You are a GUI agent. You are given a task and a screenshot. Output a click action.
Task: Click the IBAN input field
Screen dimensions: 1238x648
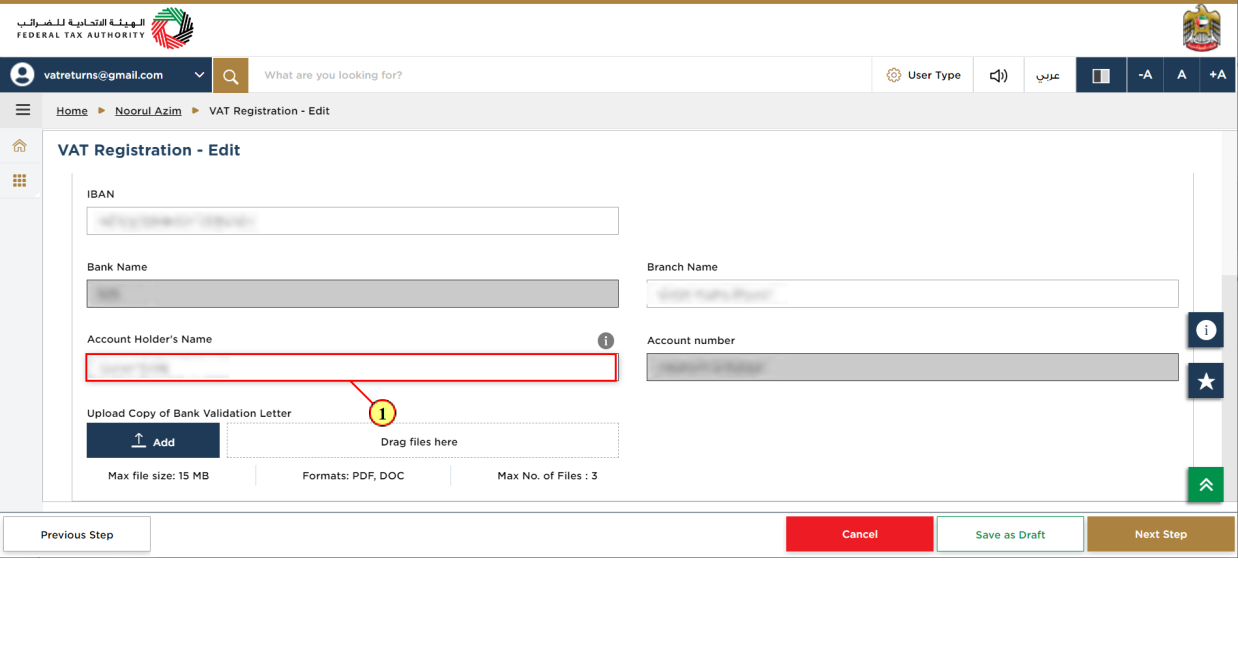pyautogui.click(x=352, y=221)
